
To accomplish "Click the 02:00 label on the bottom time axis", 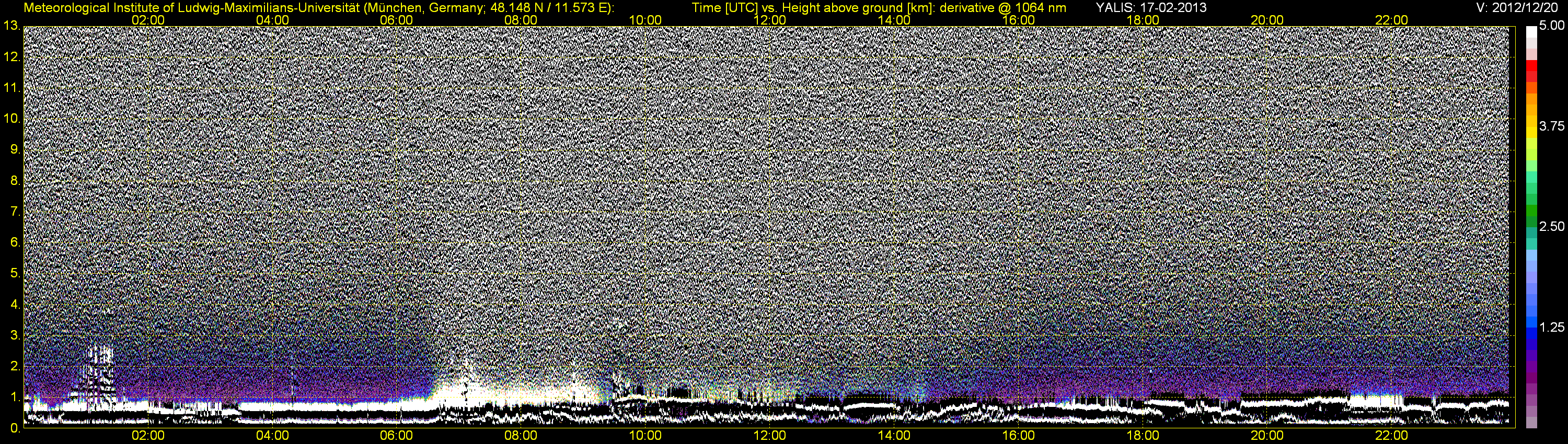I will coord(148,436).
